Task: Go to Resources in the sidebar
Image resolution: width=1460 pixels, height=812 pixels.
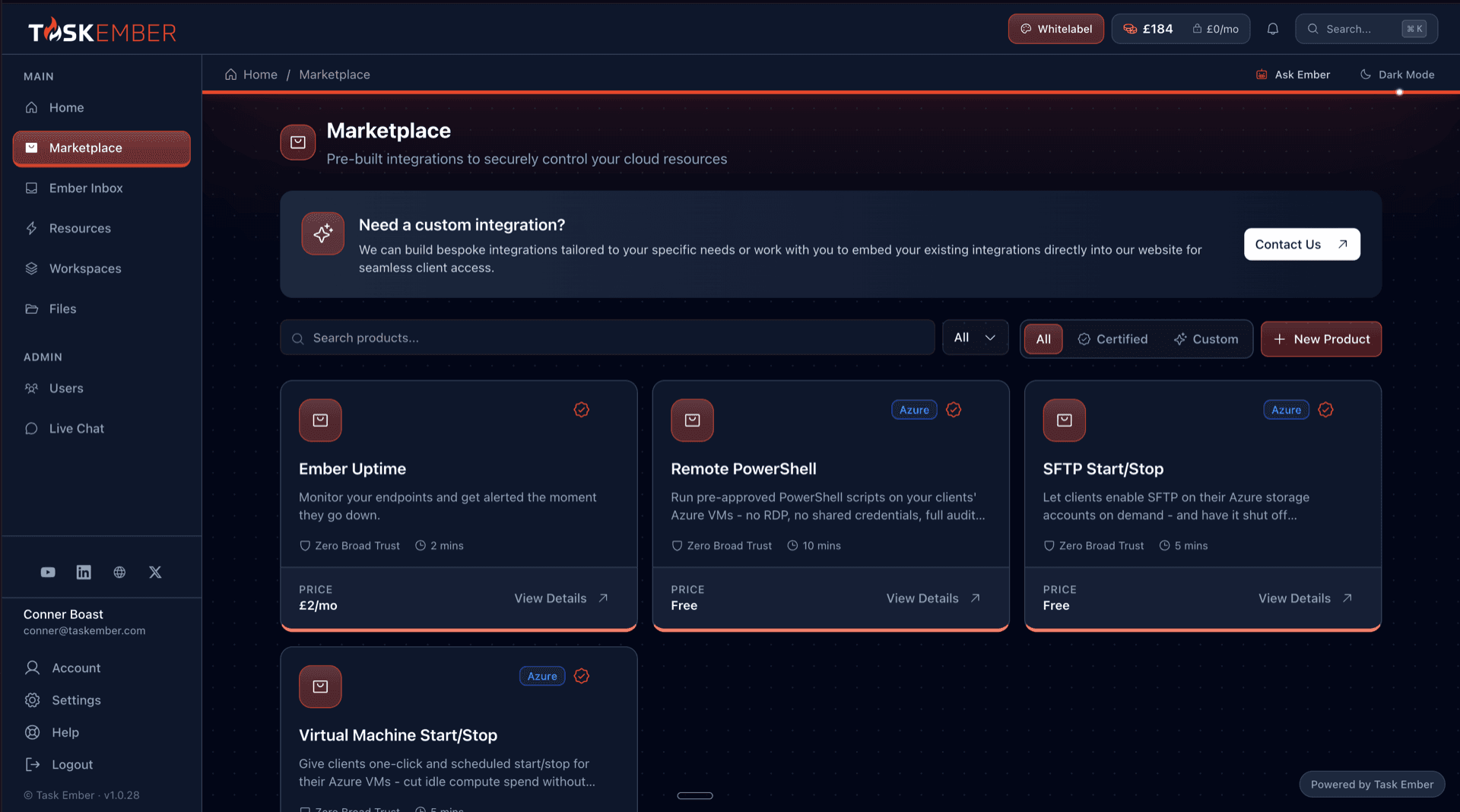Action: (x=101, y=228)
